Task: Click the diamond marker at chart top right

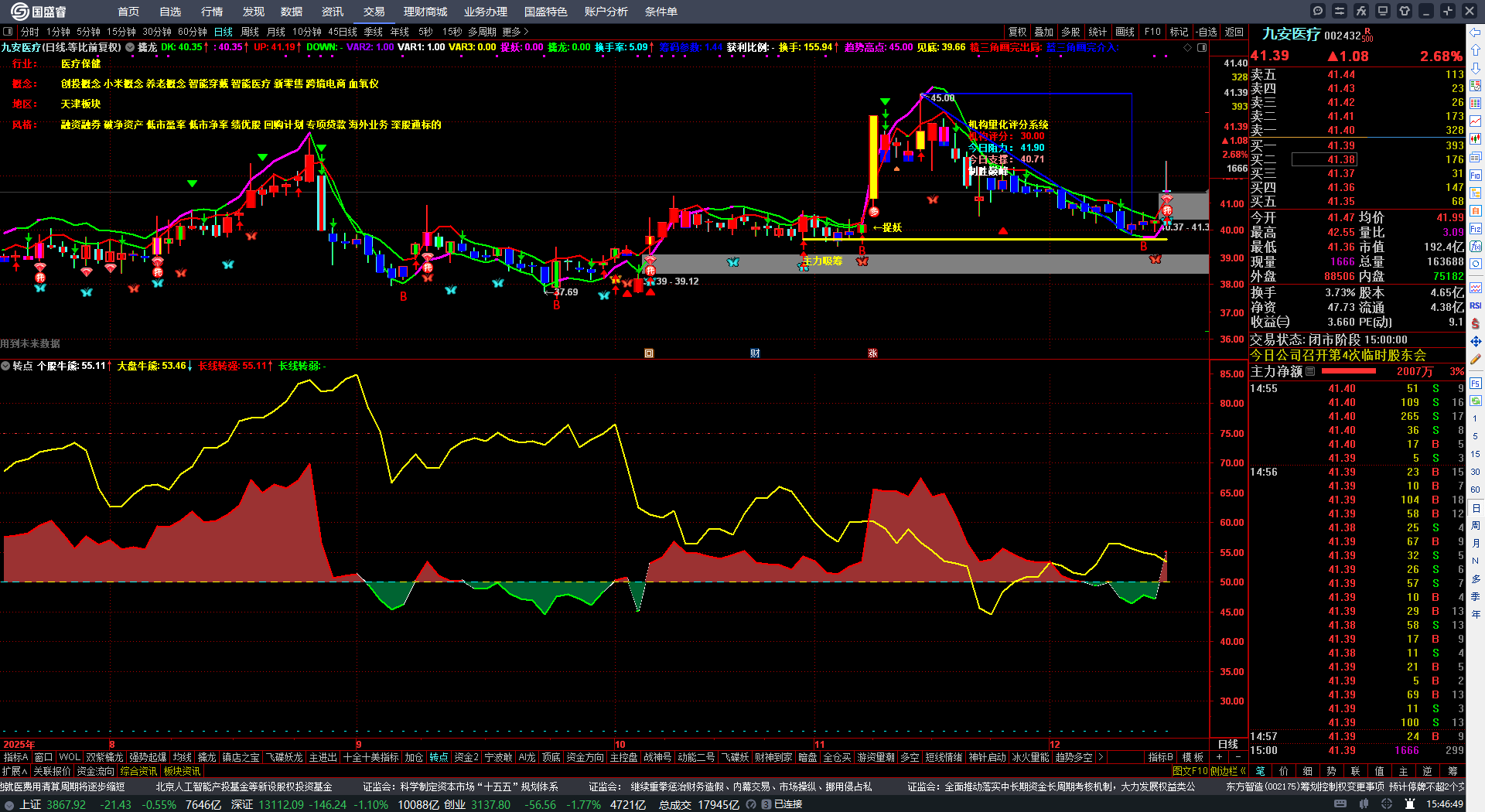Action: pos(1188,47)
